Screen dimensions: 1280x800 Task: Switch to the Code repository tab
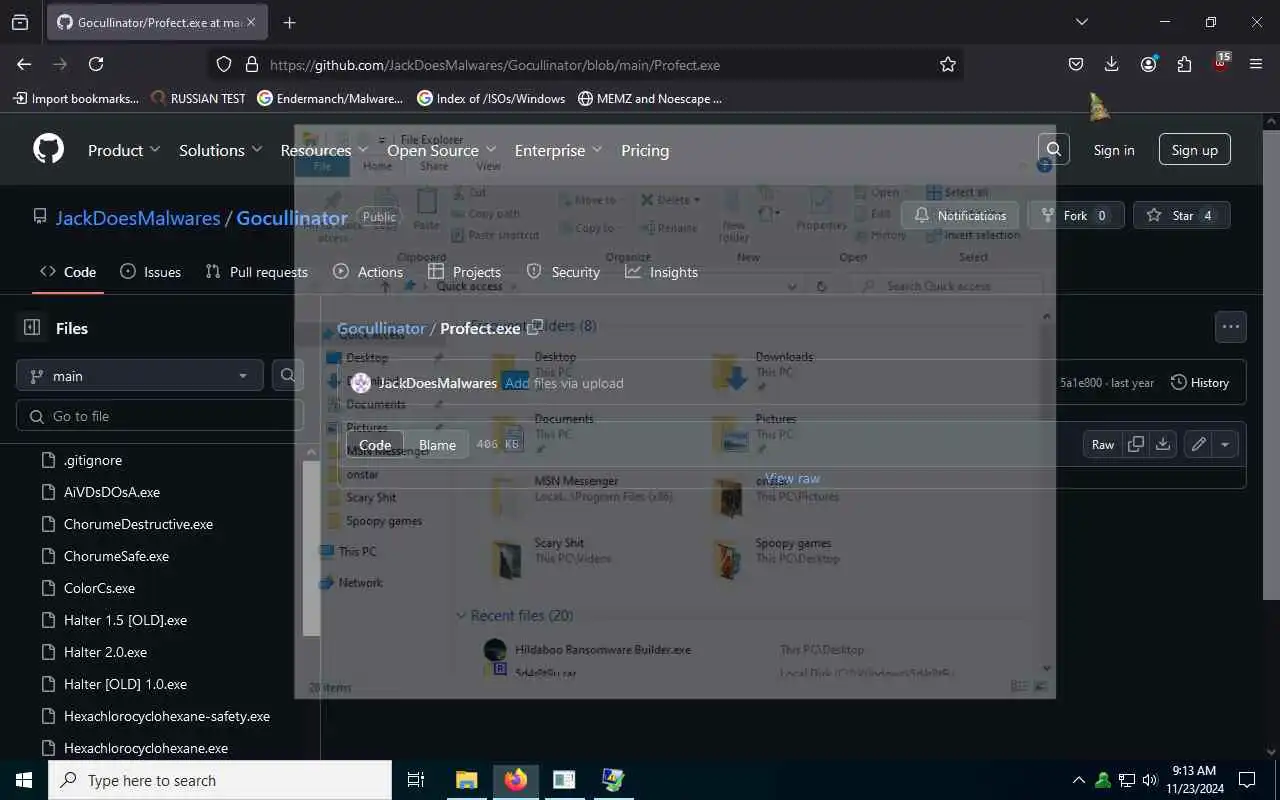point(68,272)
